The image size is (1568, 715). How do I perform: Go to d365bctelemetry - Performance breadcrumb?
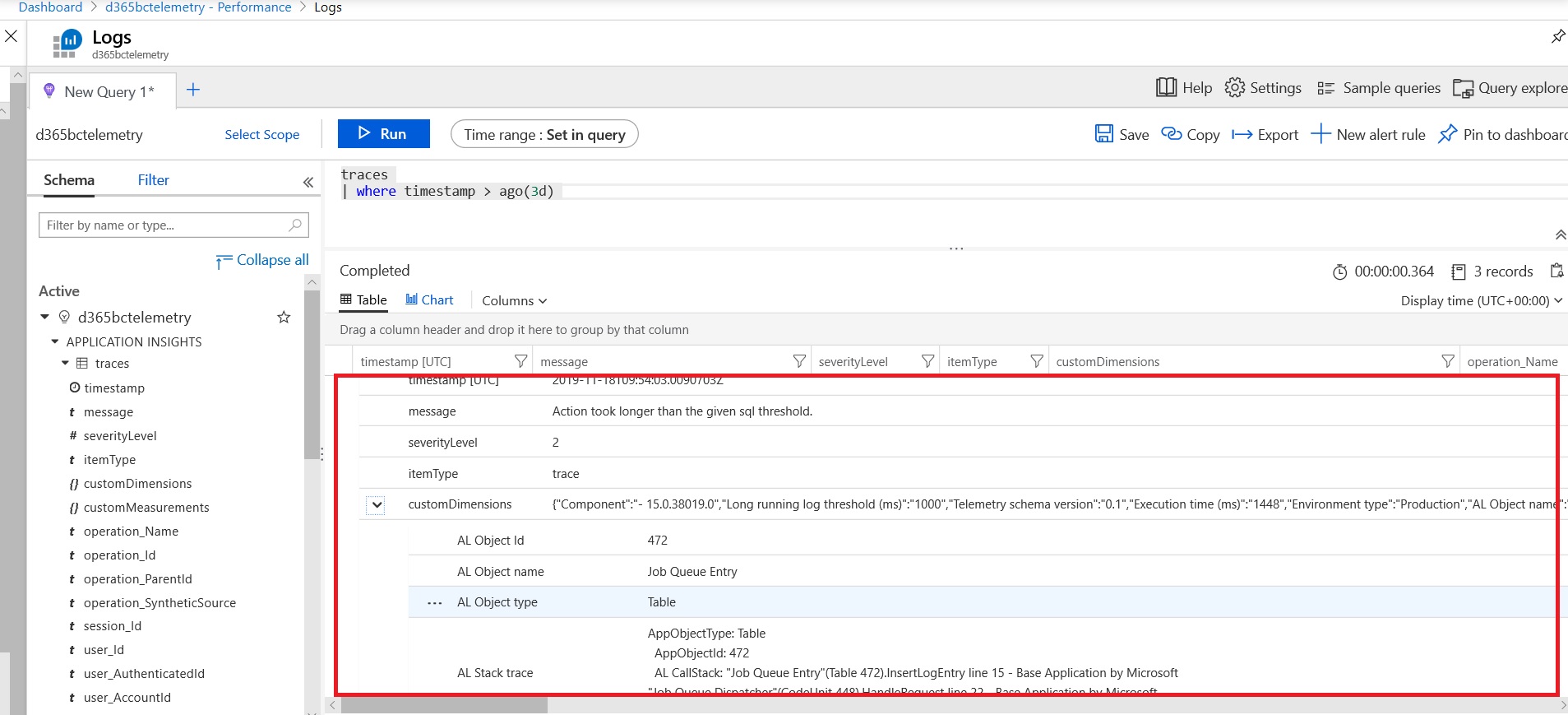click(x=198, y=7)
